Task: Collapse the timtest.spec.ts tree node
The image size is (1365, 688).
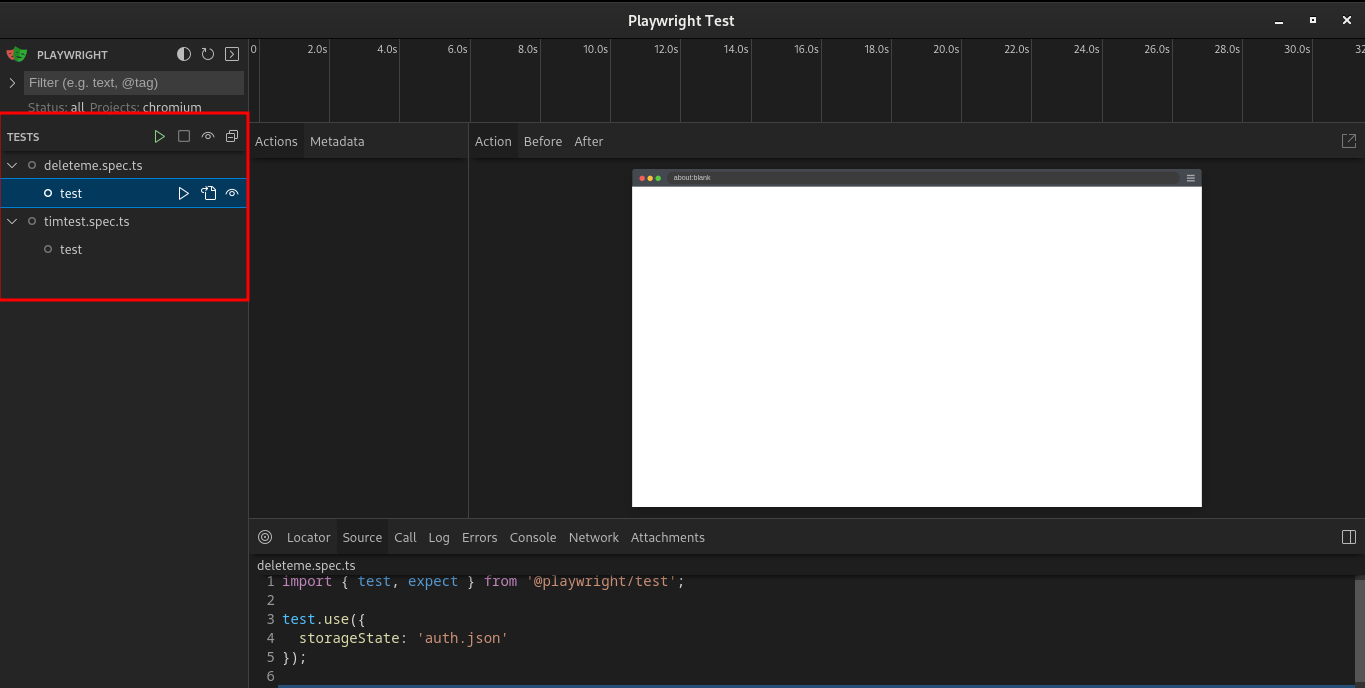Action: [x=12, y=221]
